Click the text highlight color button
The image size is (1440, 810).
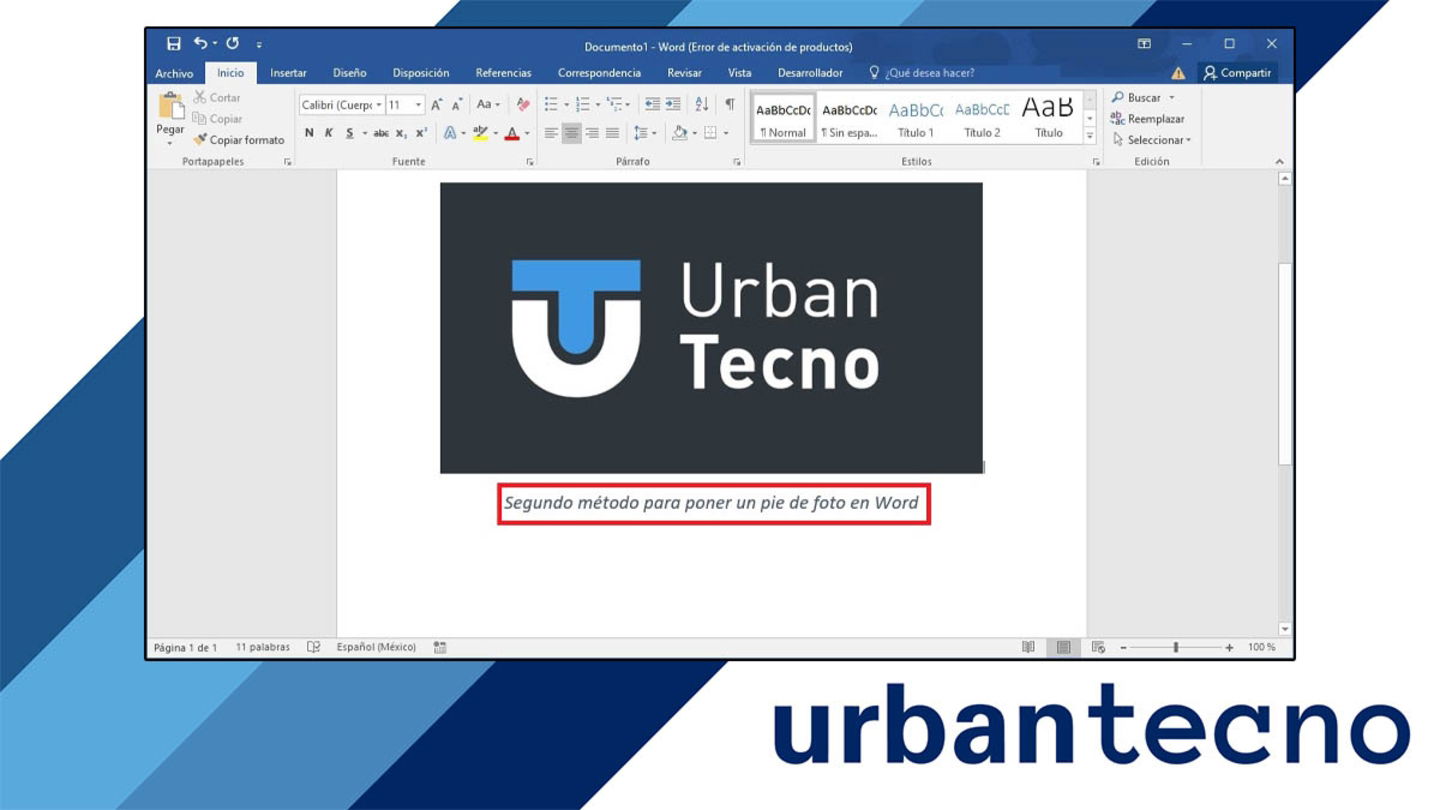coord(480,133)
